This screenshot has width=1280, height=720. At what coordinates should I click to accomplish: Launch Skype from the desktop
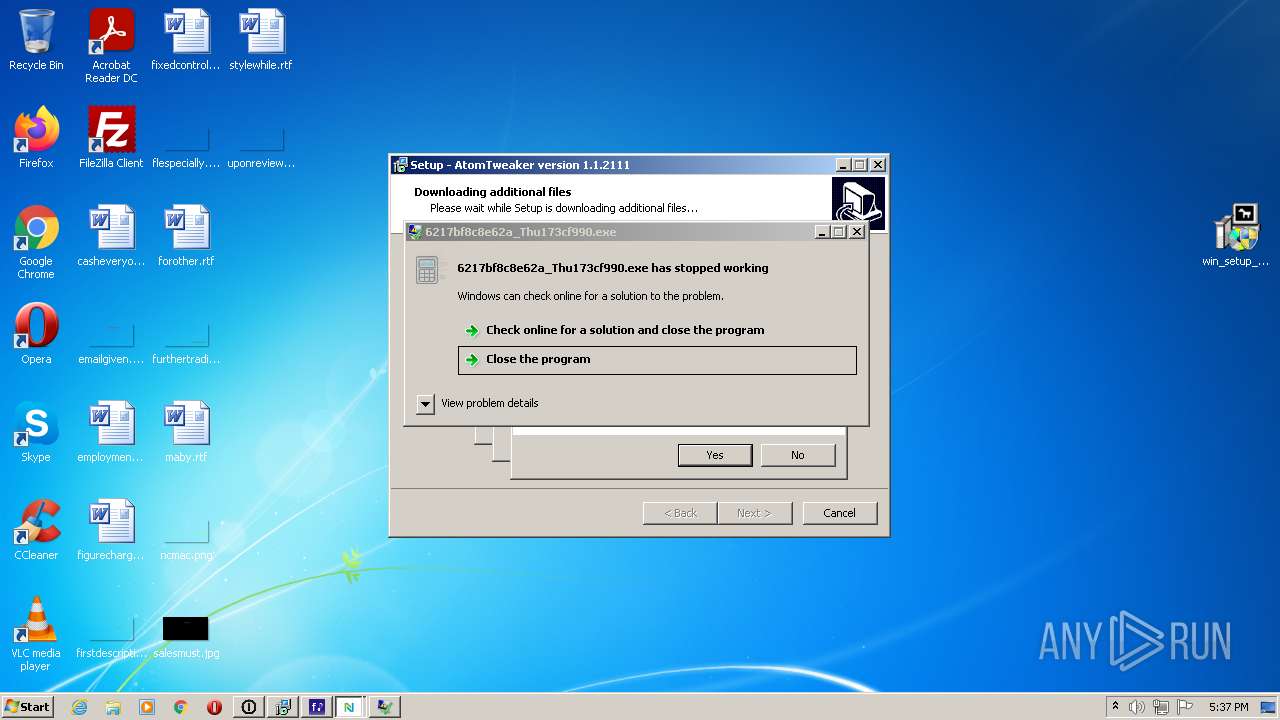point(36,432)
